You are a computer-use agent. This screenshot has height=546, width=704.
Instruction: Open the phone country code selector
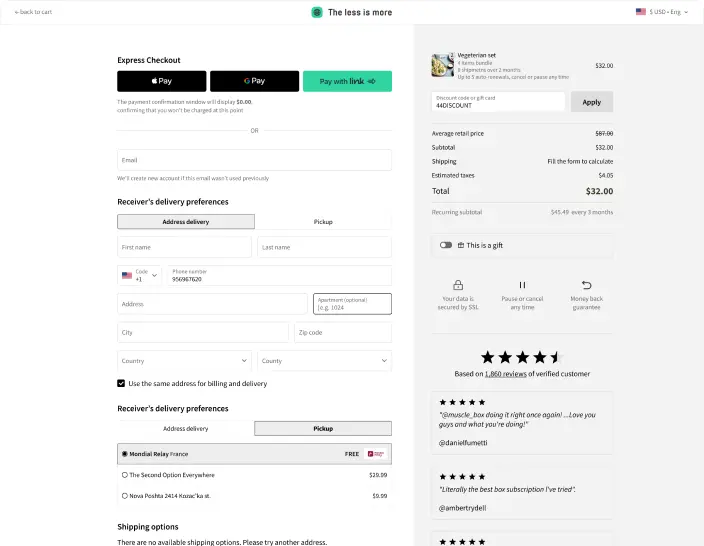coord(139,275)
